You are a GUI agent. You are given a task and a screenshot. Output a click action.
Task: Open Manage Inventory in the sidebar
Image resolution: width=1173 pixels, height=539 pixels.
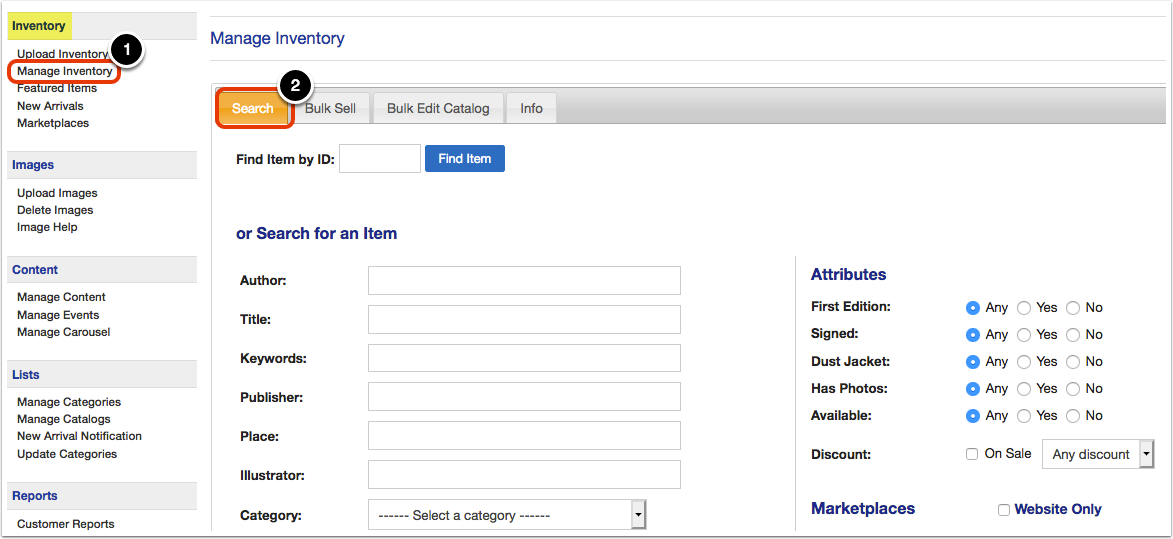coord(64,72)
